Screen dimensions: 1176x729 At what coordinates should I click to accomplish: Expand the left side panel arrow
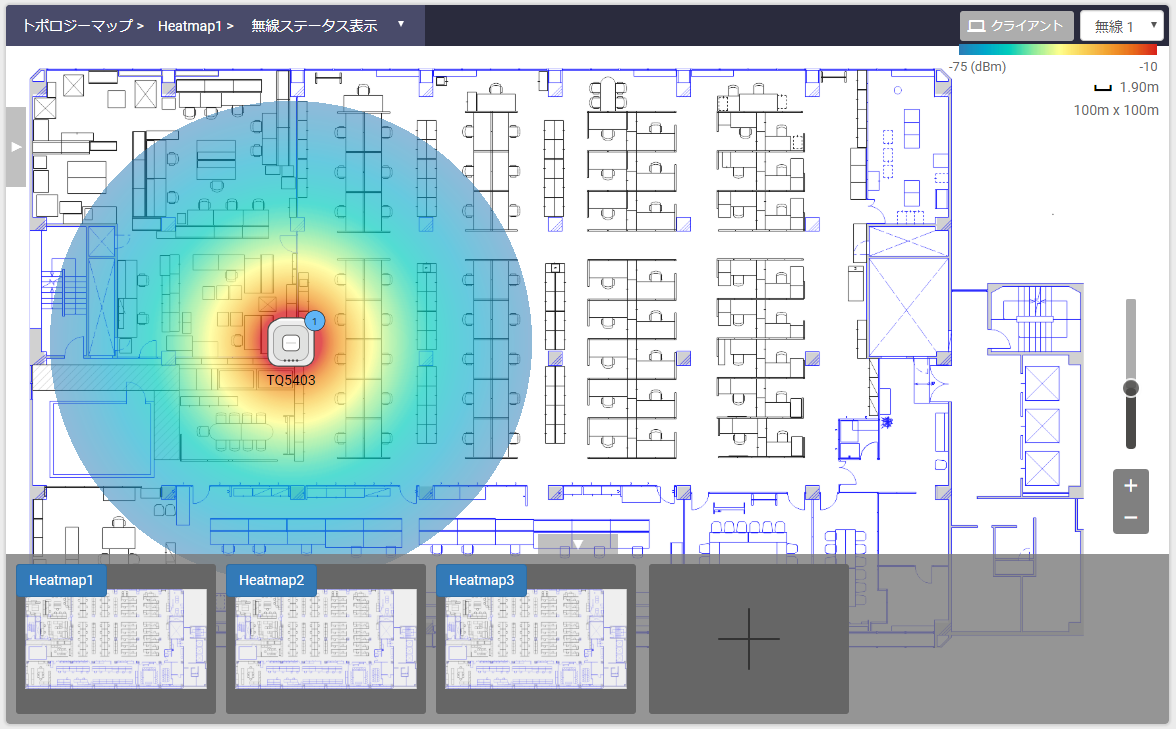(x=15, y=147)
